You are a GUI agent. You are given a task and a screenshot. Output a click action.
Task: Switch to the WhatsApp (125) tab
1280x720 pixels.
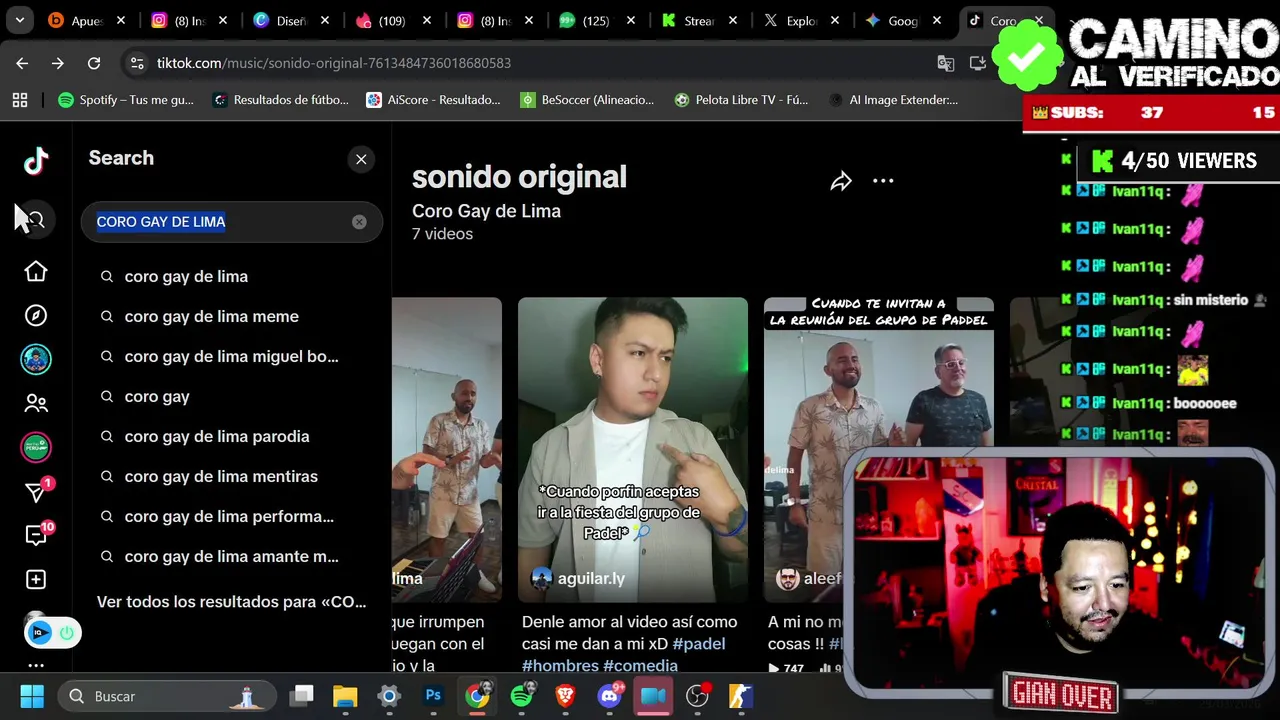597,20
